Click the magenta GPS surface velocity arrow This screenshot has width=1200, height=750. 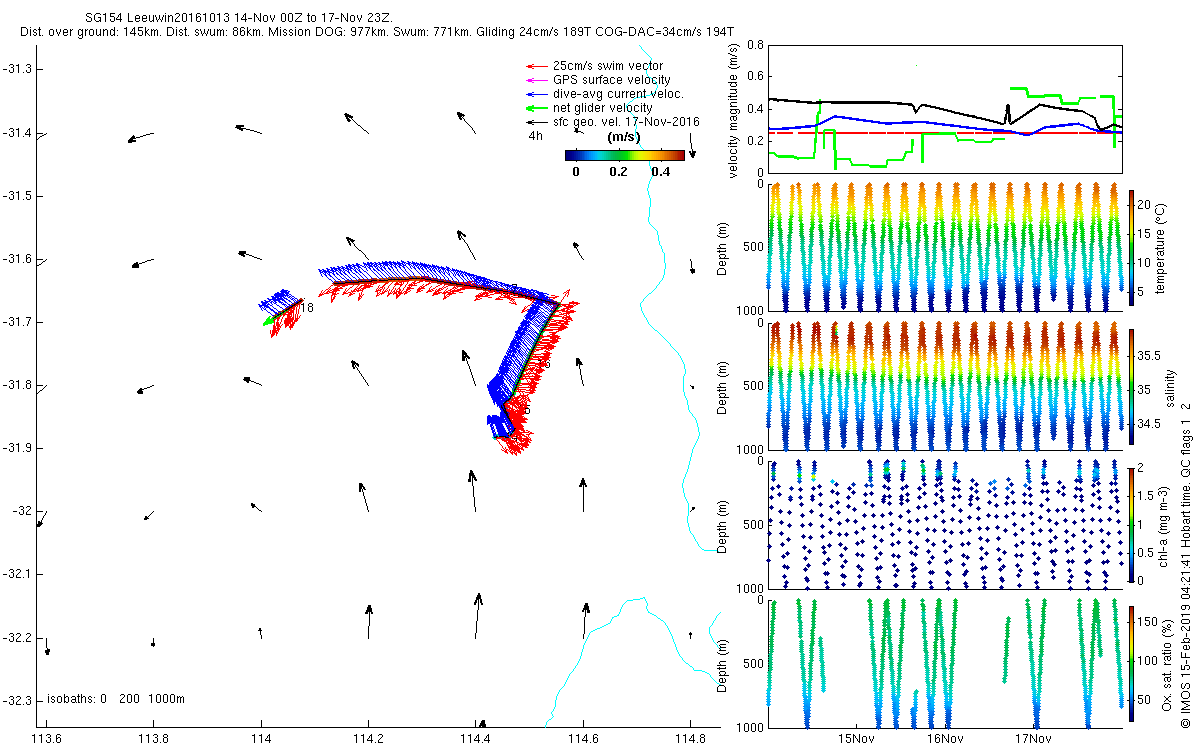[x=536, y=80]
